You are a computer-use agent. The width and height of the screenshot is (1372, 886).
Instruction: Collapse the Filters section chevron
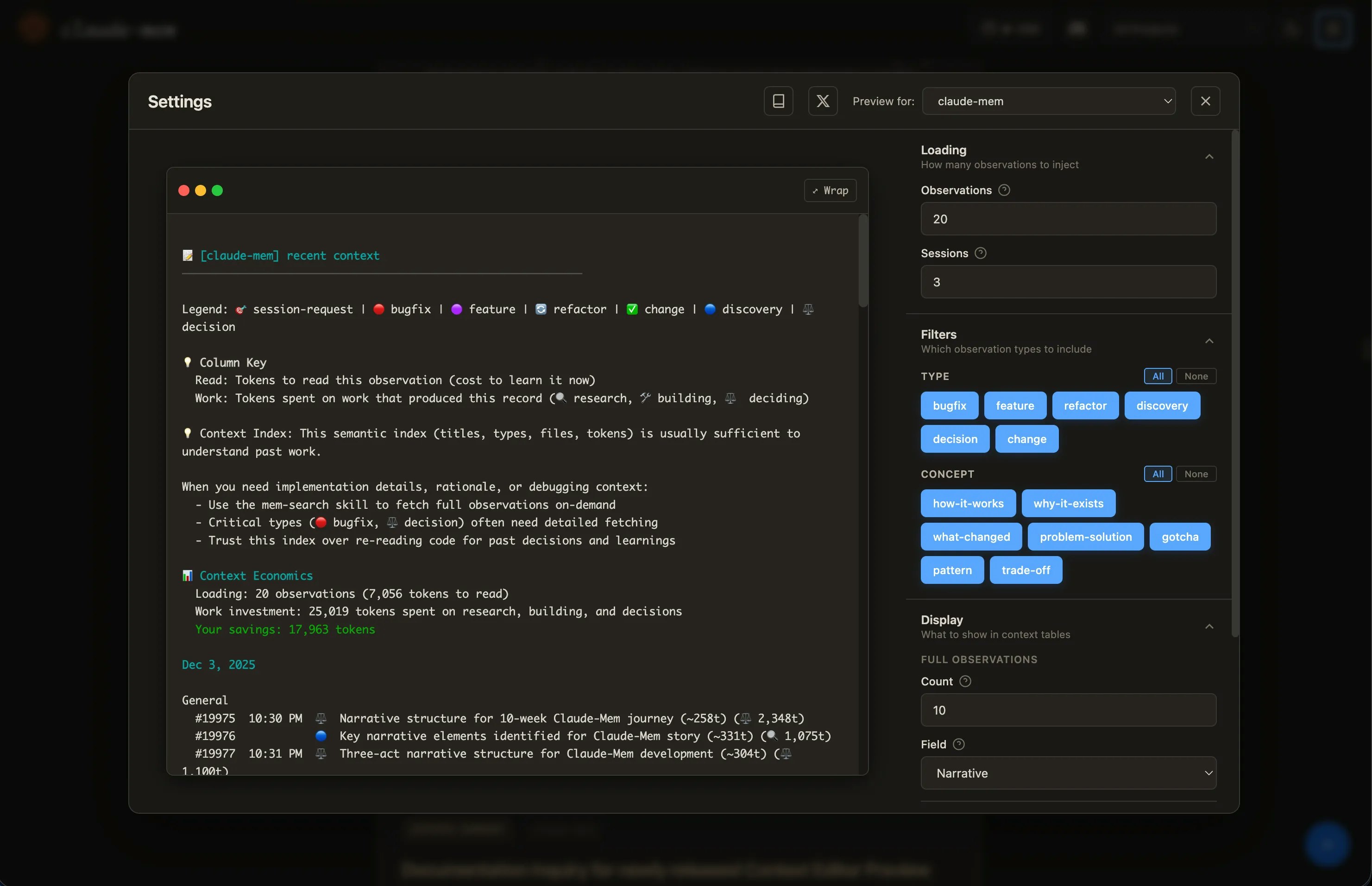pos(1208,341)
